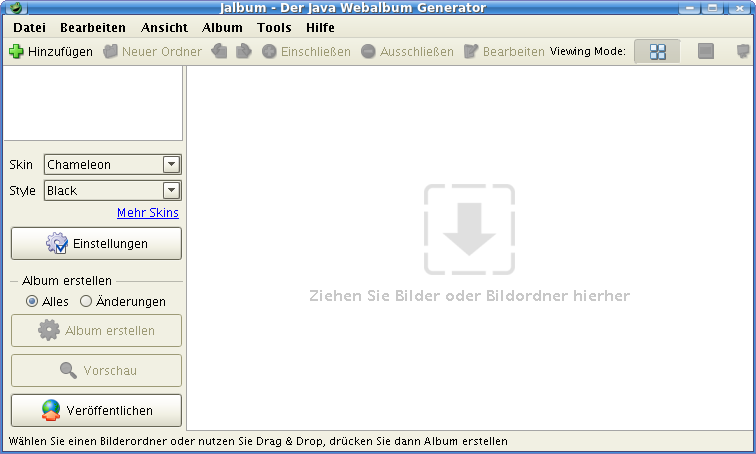Click the Ausschließen toolbar icon
Screen dimensions: 756x454
pyautogui.click(x=369, y=51)
